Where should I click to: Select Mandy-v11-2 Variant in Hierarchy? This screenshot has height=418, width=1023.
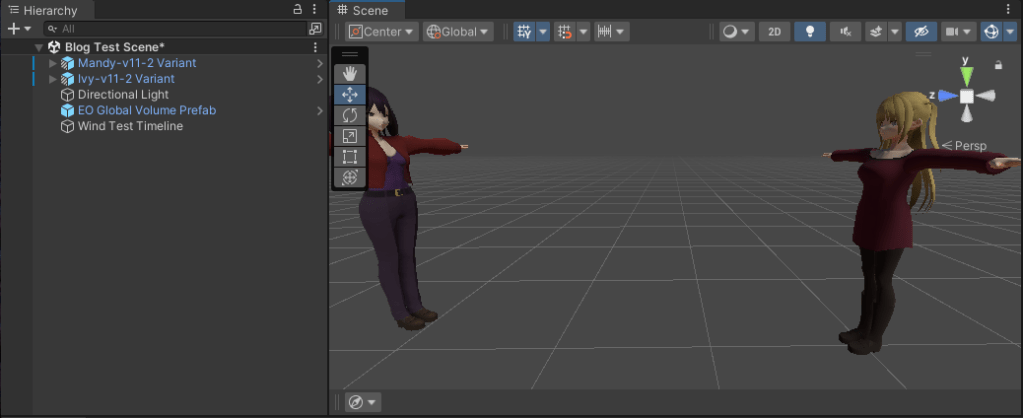[137, 63]
